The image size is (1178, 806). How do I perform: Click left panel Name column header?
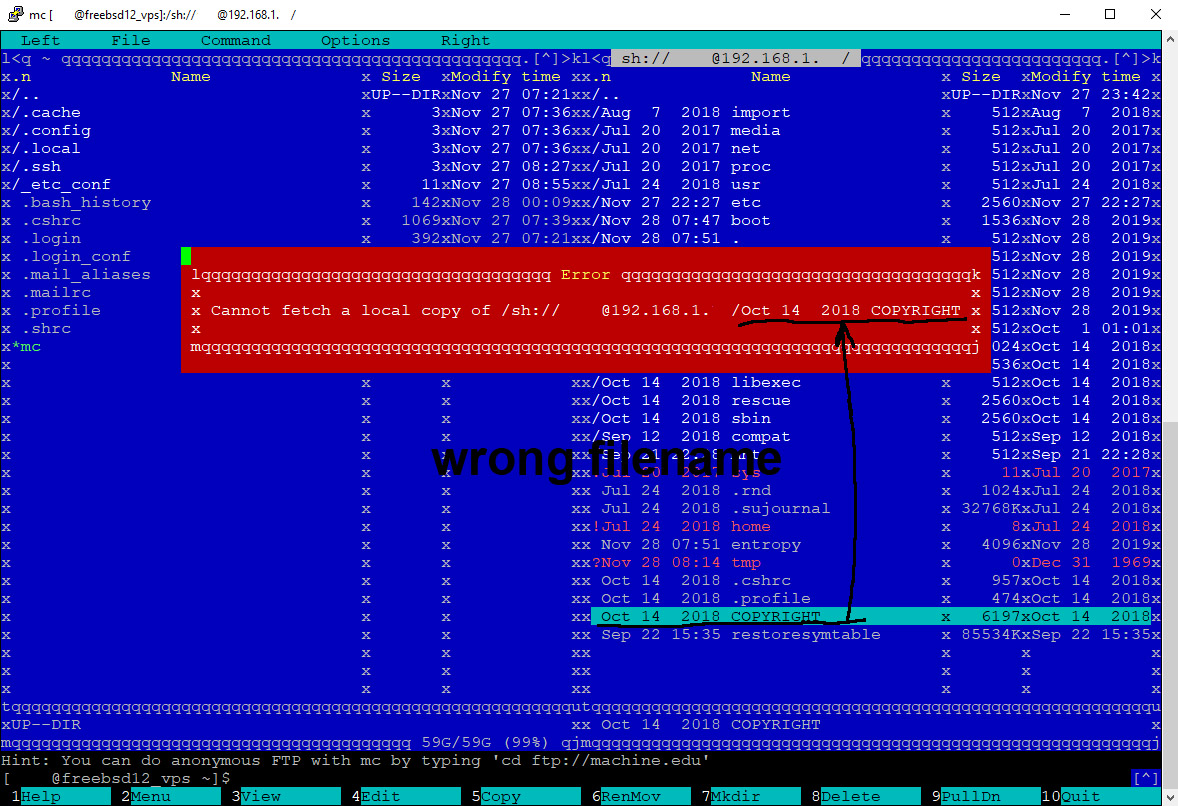point(190,77)
